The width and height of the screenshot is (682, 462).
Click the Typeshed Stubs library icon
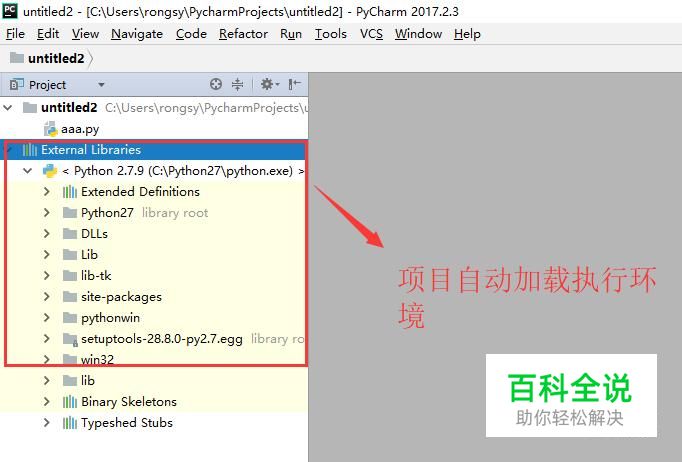pyautogui.click(x=70, y=422)
